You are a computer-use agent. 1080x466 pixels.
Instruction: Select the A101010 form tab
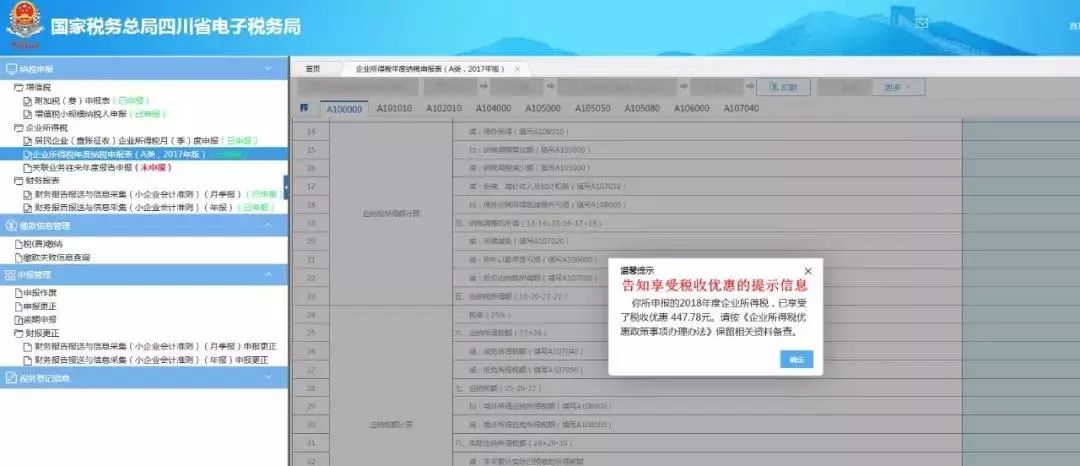[394, 108]
